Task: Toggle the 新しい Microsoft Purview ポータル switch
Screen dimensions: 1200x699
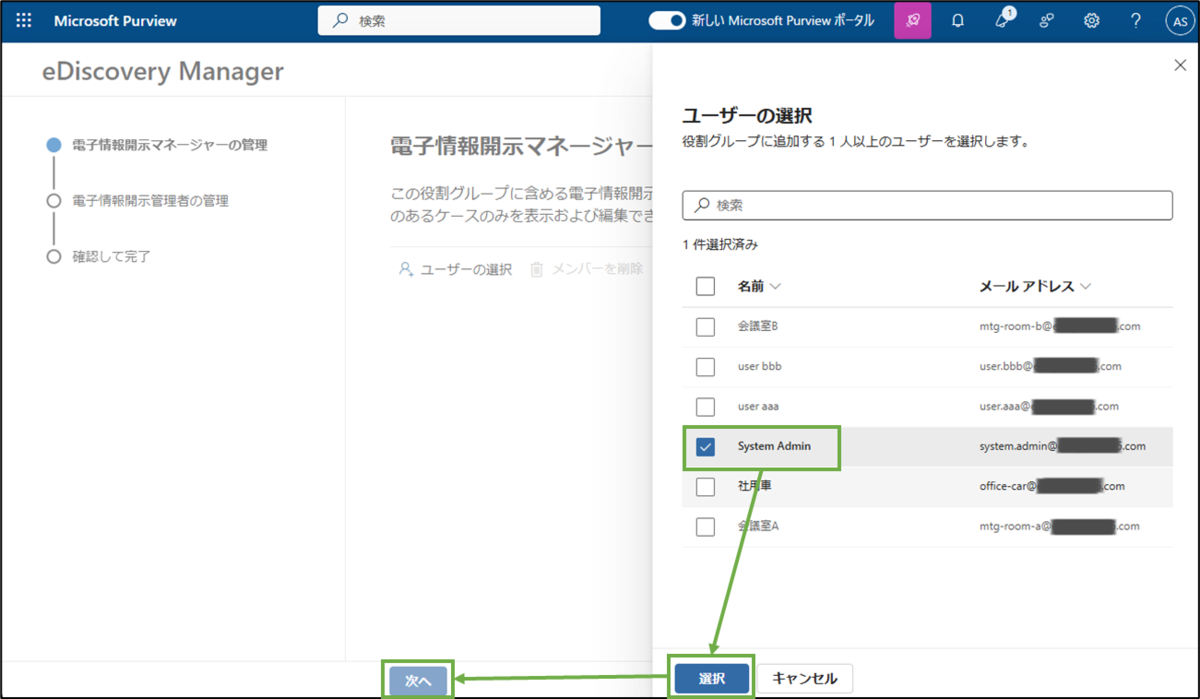Action: pyautogui.click(x=667, y=20)
